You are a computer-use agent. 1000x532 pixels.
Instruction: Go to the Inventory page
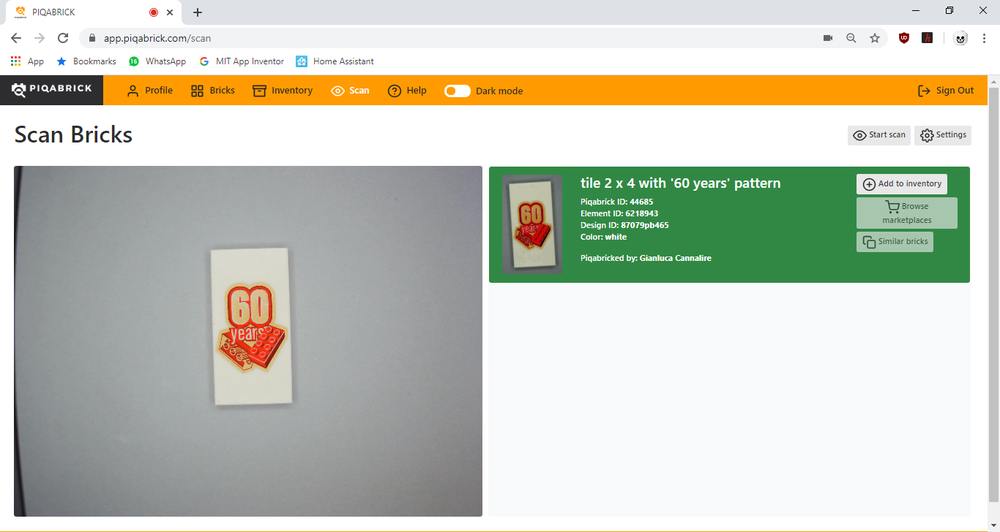[x=283, y=91]
